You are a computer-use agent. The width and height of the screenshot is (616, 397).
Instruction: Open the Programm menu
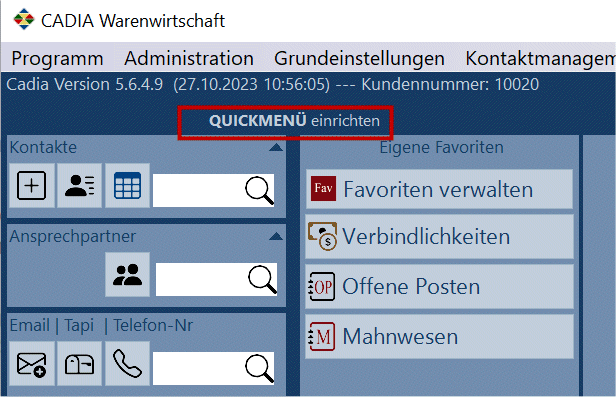pos(57,59)
